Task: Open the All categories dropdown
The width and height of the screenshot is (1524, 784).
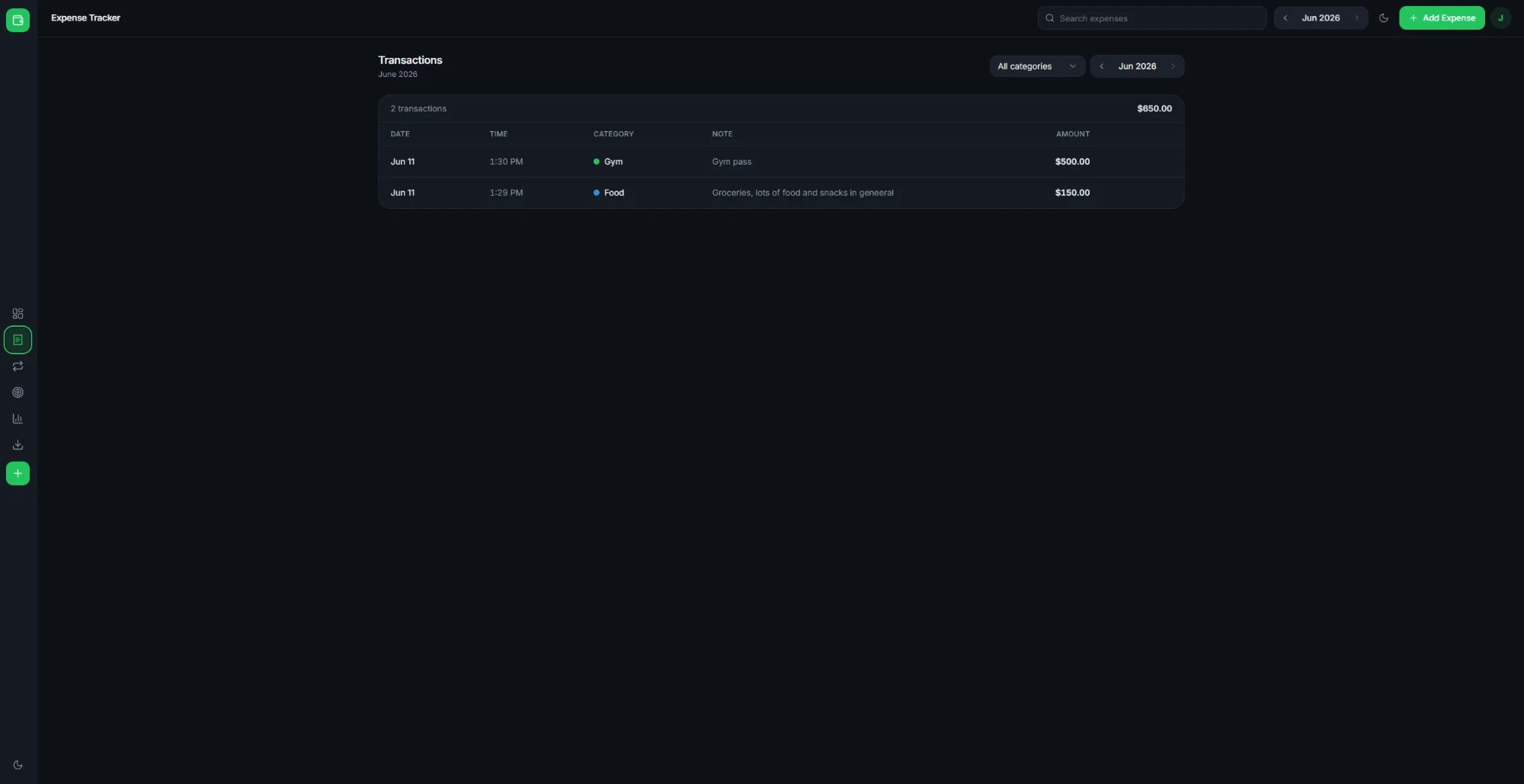Action: click(1037, 66)
